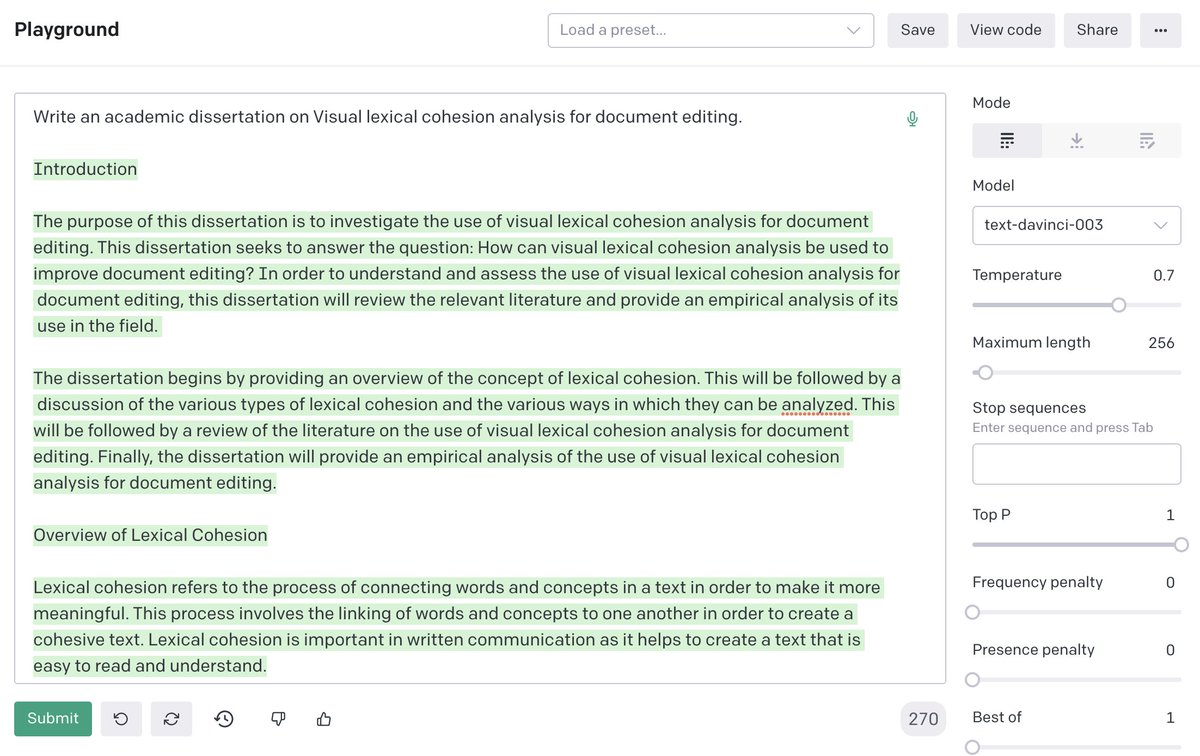Adjust the Temperature slider handle
The width and height of the screenshot is (1200, 756).
(x=1119, y=305)
